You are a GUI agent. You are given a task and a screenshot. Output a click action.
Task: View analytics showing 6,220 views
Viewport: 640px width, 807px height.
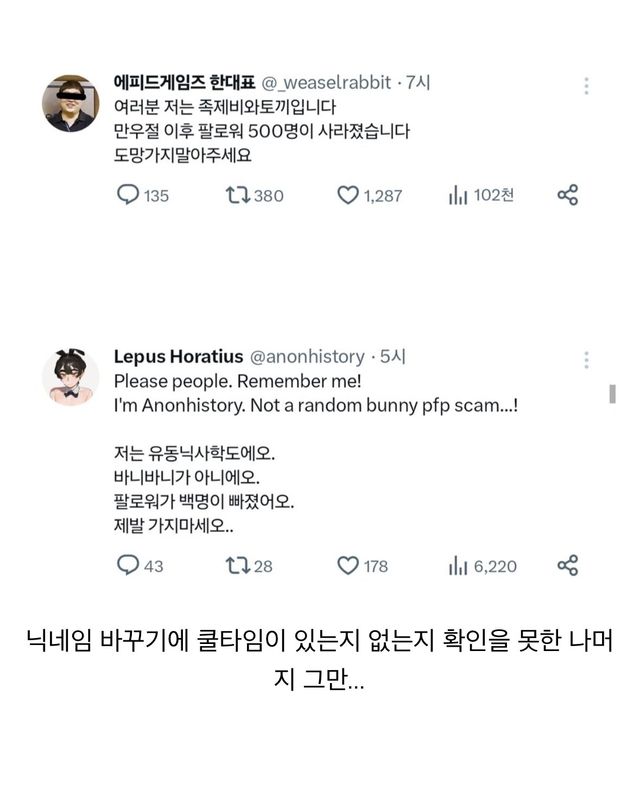tap(458, 566)
